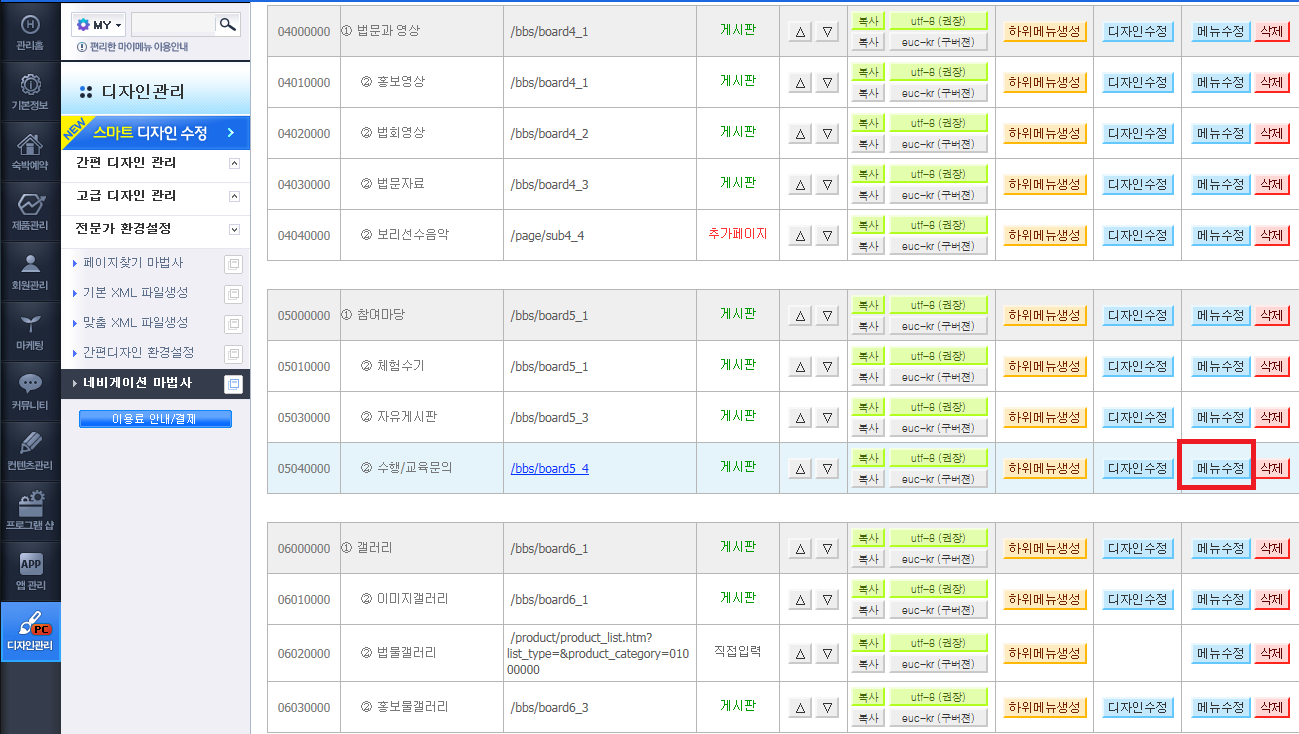
Task: Collapse the 간편 디자인 관리 section
Action: coord(235,163)
